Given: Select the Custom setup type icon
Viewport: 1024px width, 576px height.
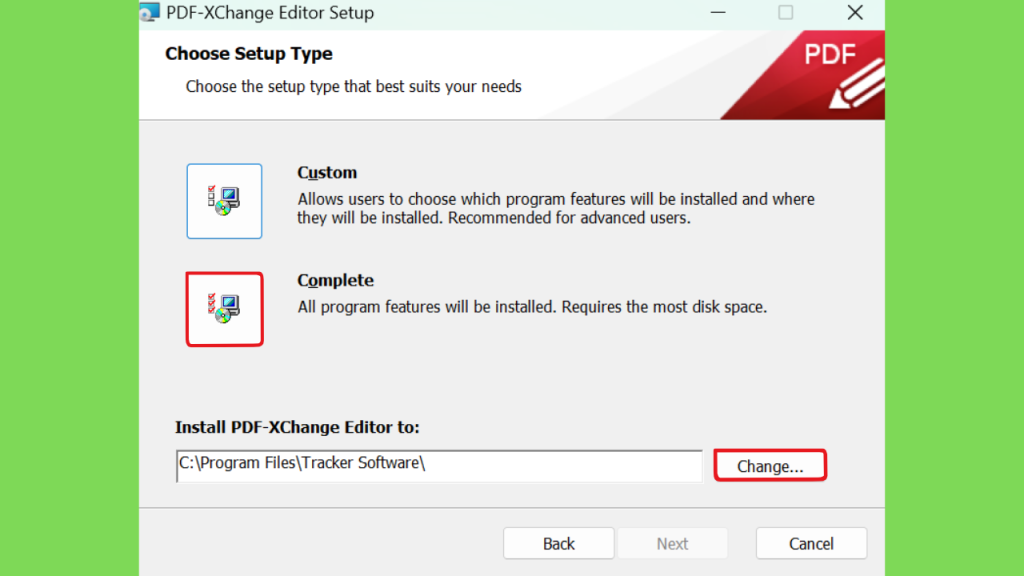Looking at the screenshot, I should tap(224, 201).
